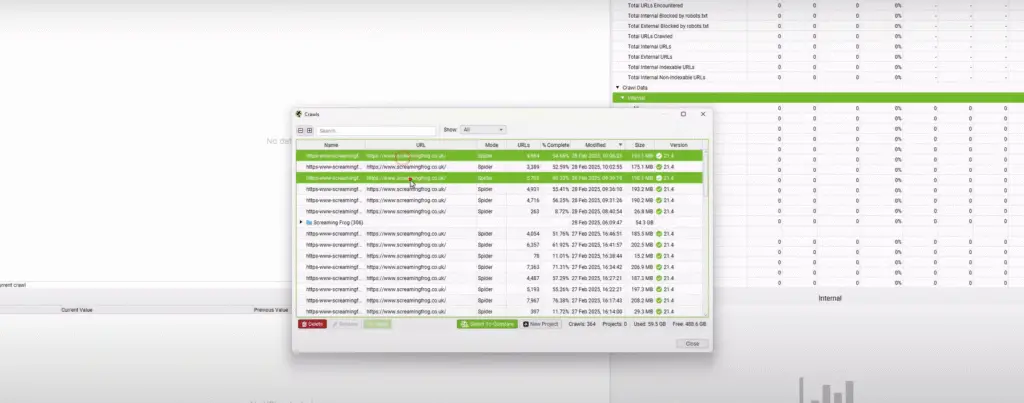Sort crawls by the Name column header

click(x=331, y=145)
